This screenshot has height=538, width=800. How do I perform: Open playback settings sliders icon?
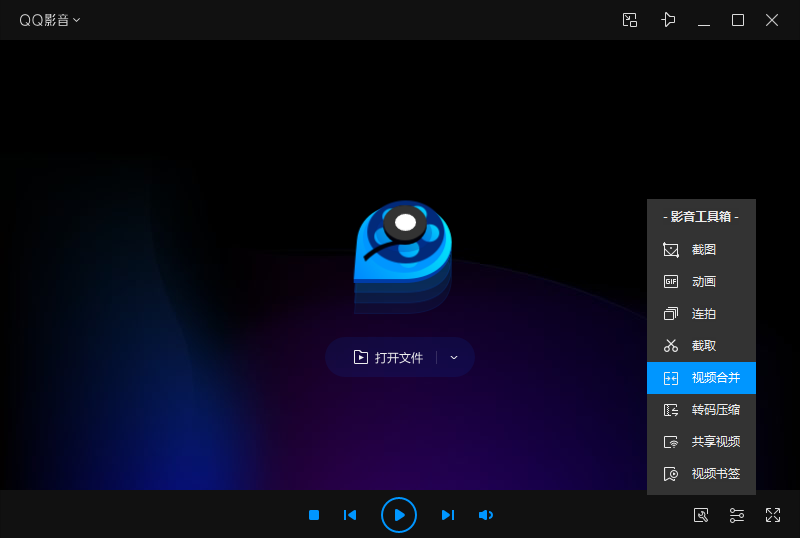tap(737, 515)
